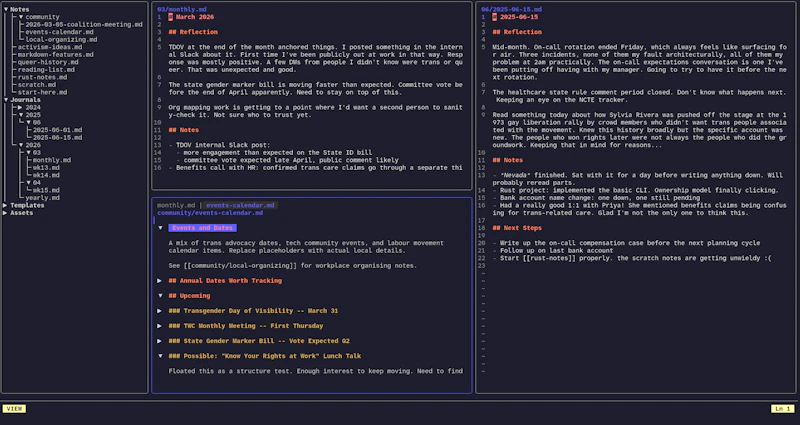The image size is (800, 425).
Task: Click the 'Bank account name change' line
Action: (x=596, y=198)
